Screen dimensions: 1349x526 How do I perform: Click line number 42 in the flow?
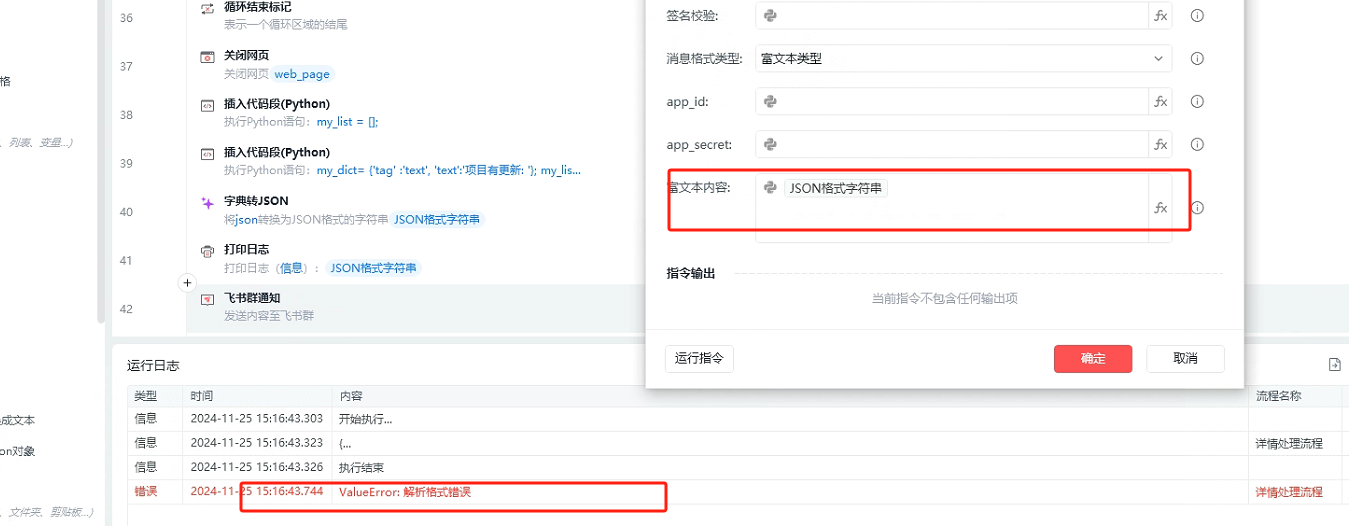(x=126, y=309)
